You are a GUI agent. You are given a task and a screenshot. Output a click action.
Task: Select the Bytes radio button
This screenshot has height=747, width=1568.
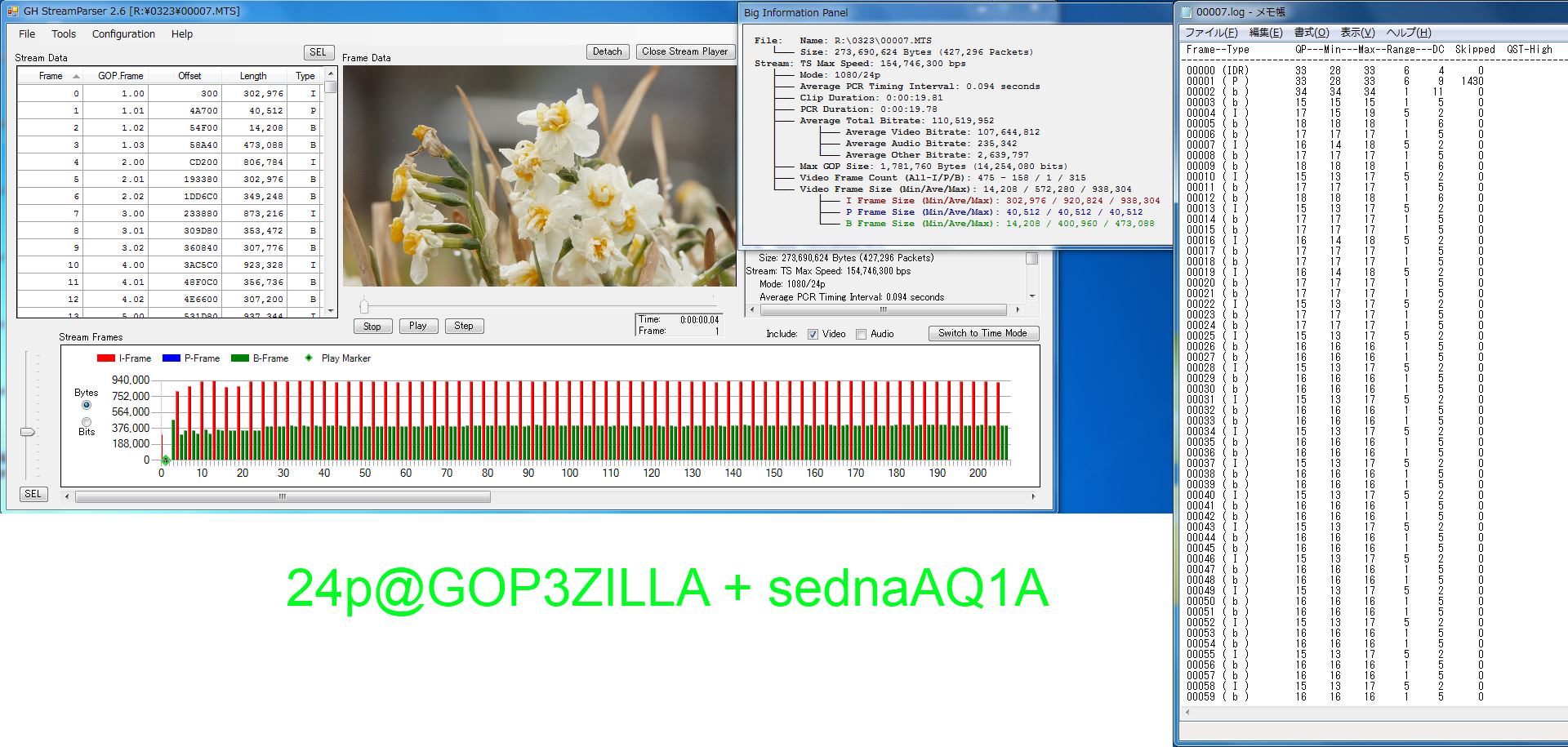pyautogui.click(x=87, y=405)
